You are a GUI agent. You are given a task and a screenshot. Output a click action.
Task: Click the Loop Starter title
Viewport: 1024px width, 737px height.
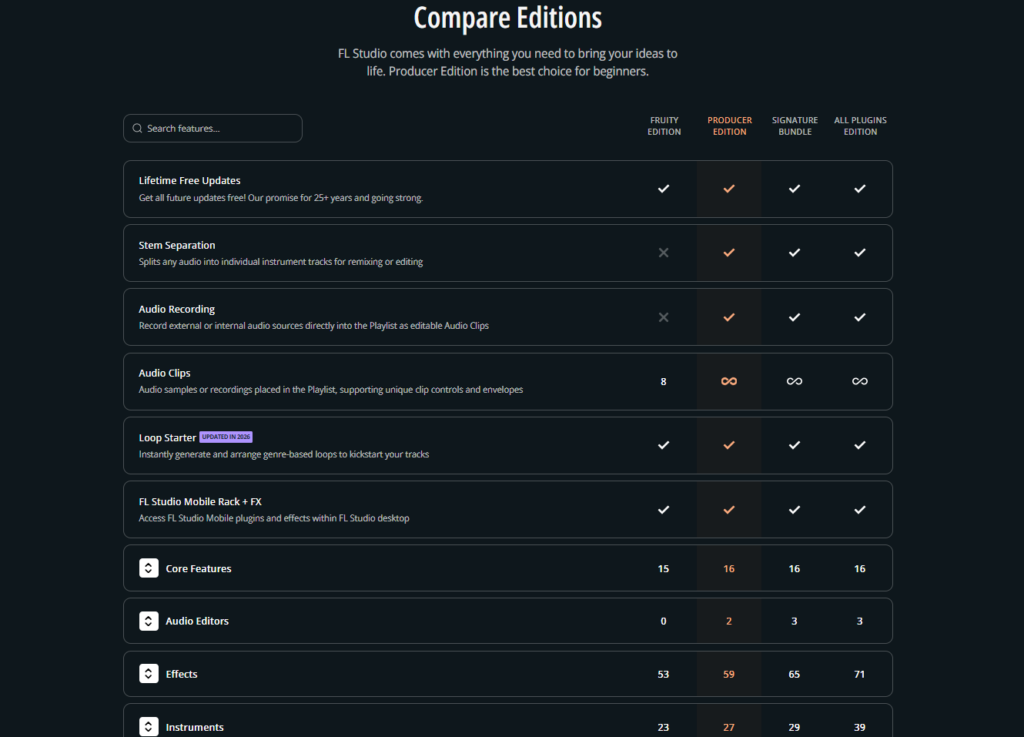click(x=167, y=438)
